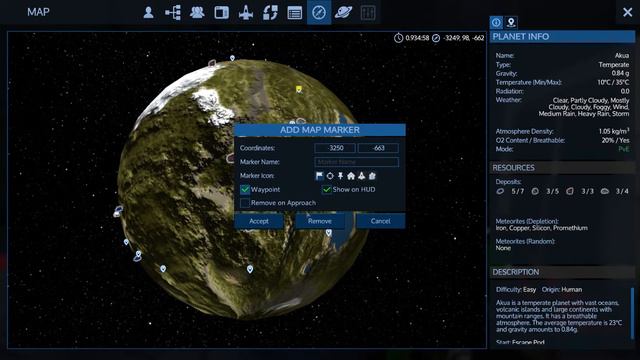The height and width of the screenshot is (360, 640).
Task: Open the list panel tab icon
Action: tap(295, 13)
